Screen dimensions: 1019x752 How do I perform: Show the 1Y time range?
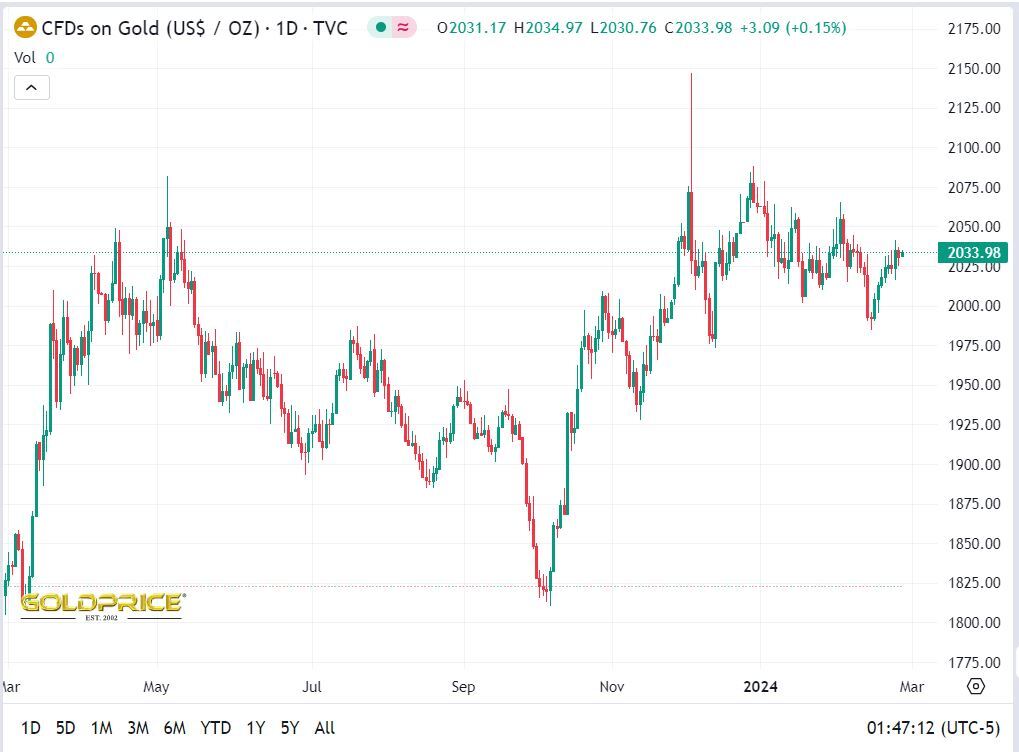(x=255, y=728)
